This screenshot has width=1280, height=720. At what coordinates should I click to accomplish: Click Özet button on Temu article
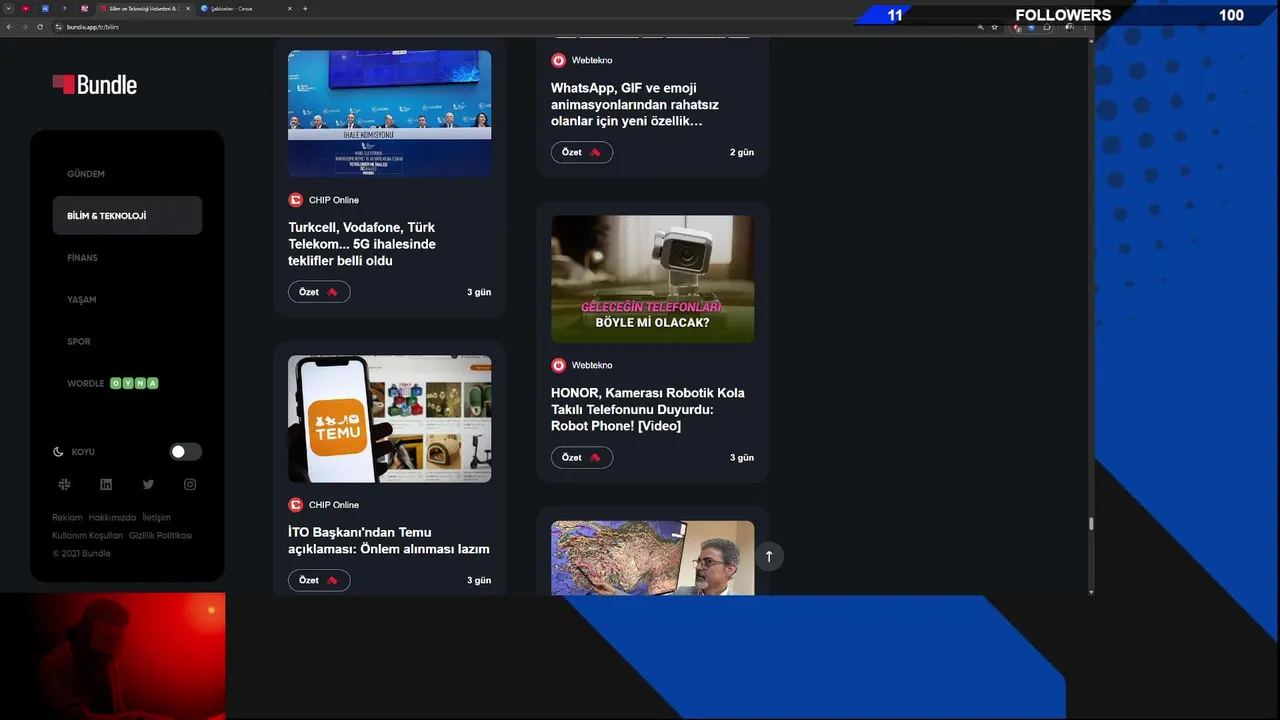click(x=319, y=580)
